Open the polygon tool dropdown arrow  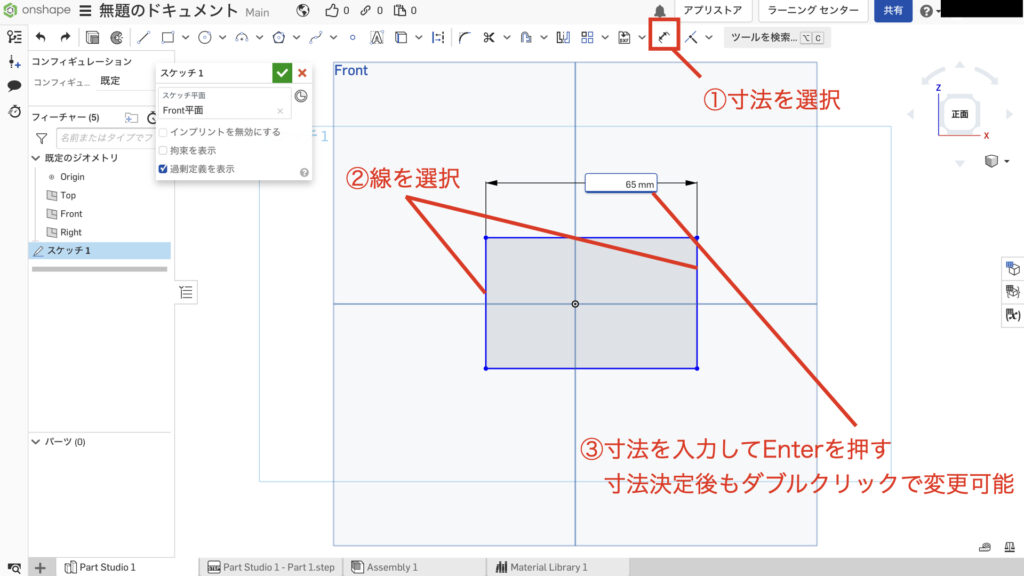296,37
